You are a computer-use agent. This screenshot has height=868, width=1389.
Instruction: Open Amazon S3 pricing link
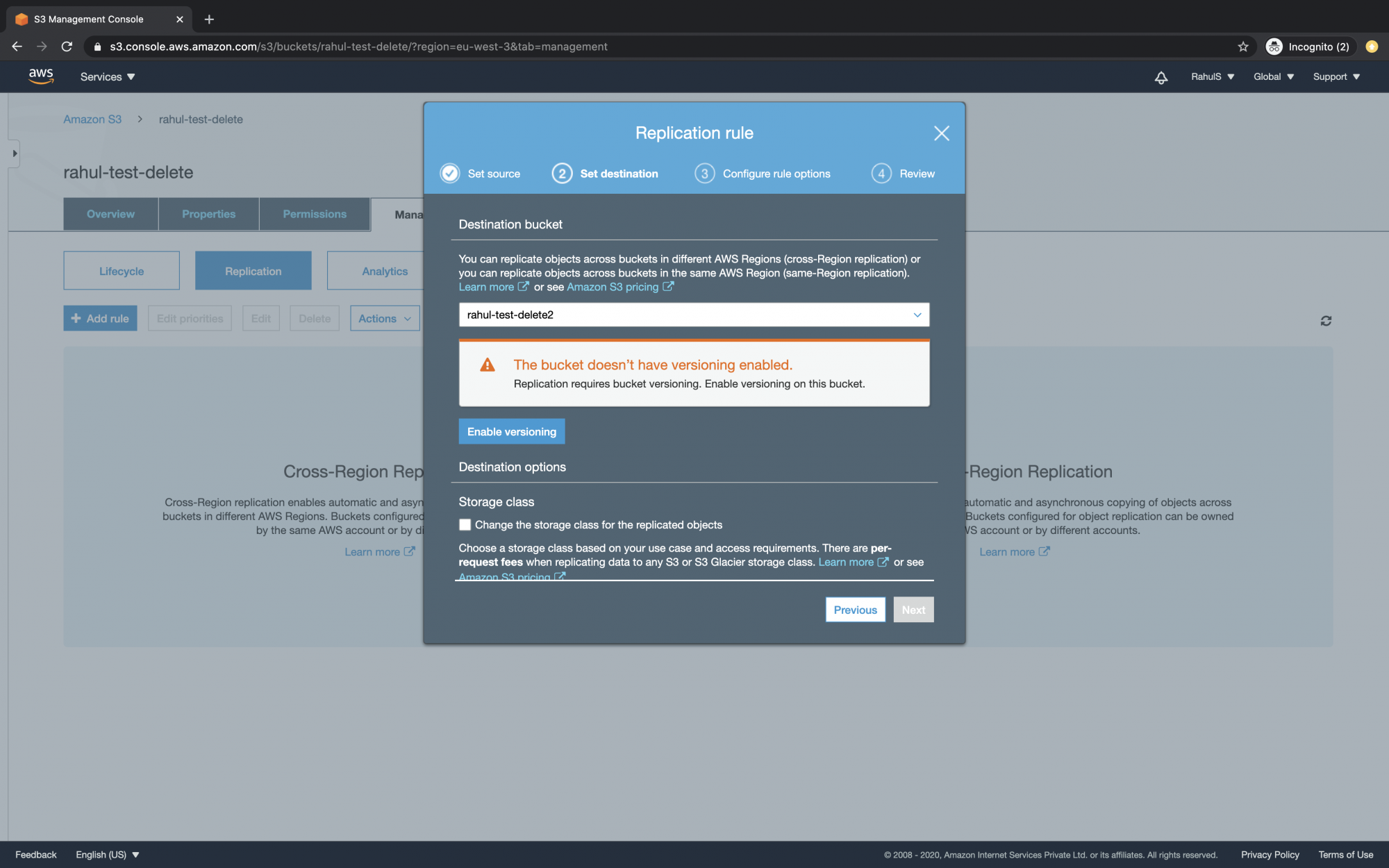point(613,287)
